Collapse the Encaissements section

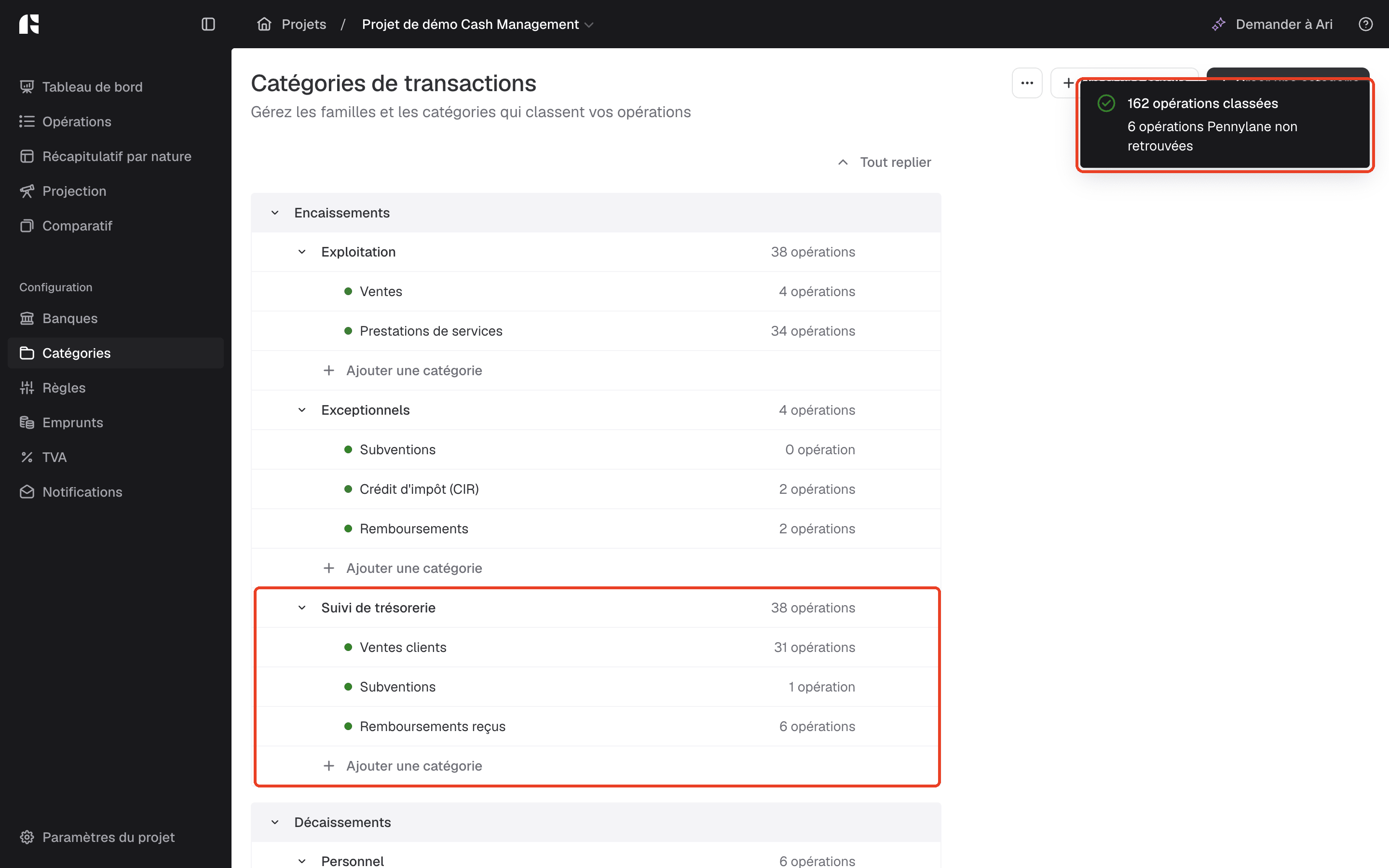point(275,213)
